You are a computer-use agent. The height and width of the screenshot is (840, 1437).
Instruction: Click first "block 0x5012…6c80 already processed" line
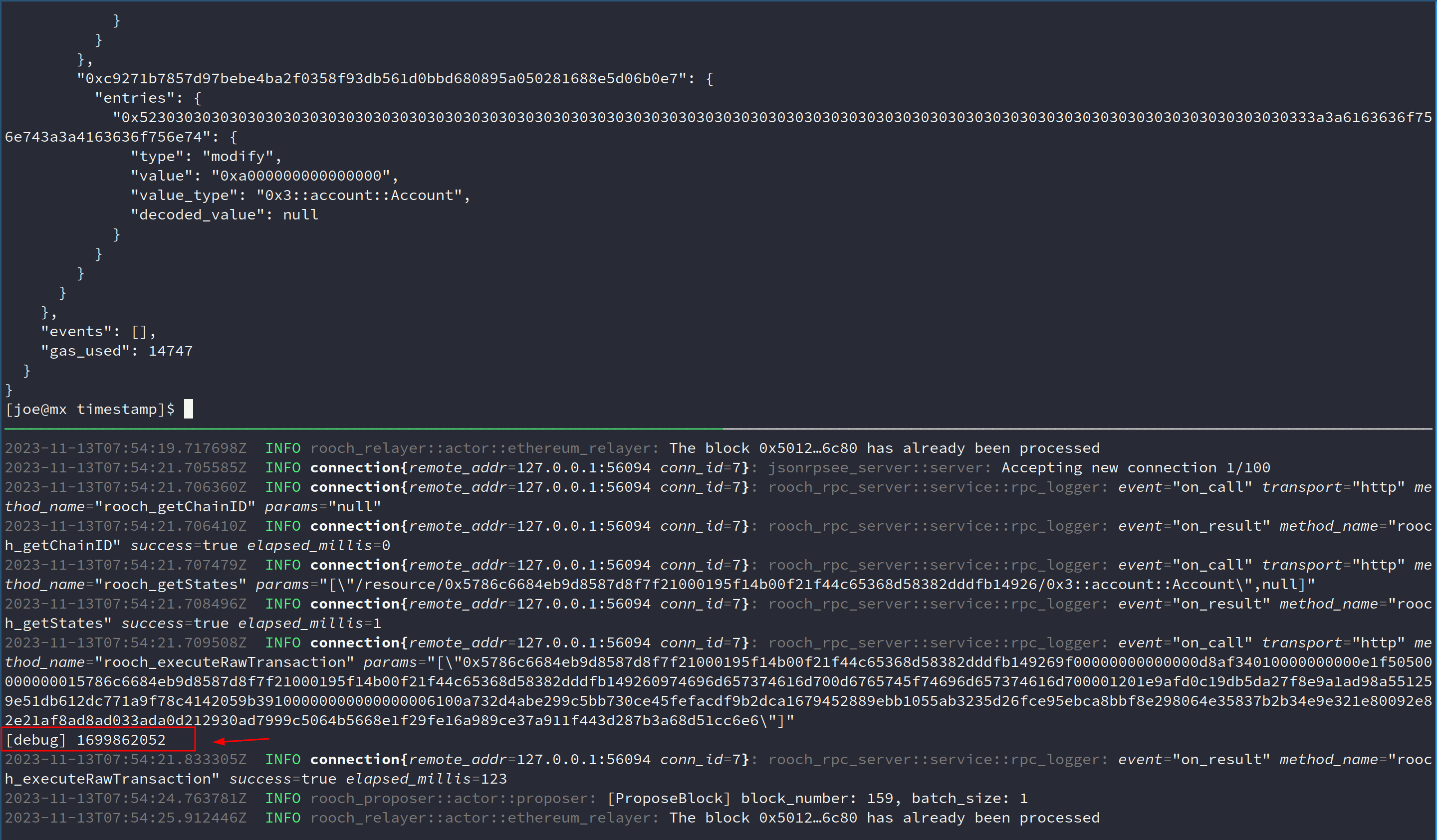884,448
